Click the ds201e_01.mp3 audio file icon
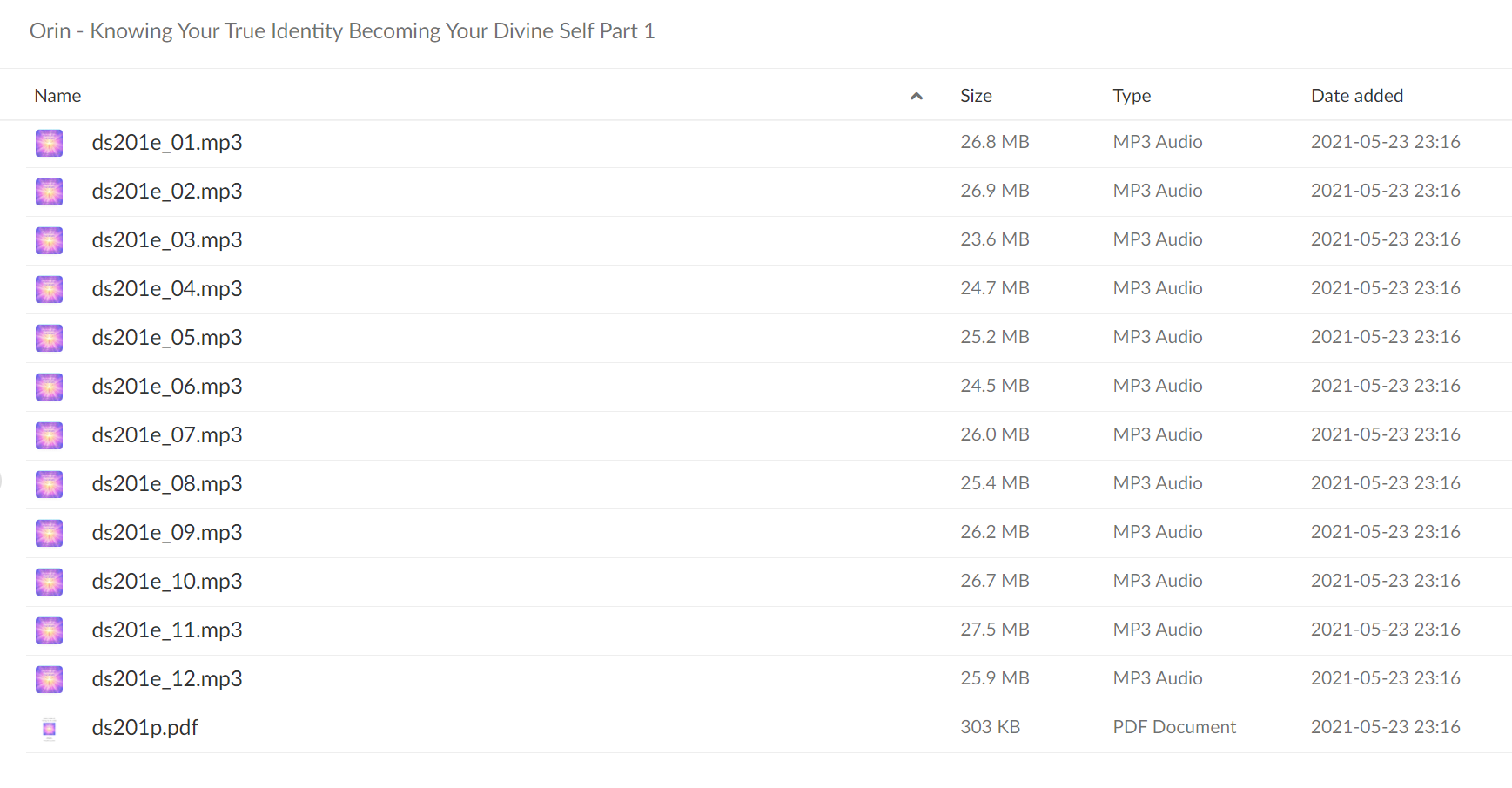 (49, 143)
